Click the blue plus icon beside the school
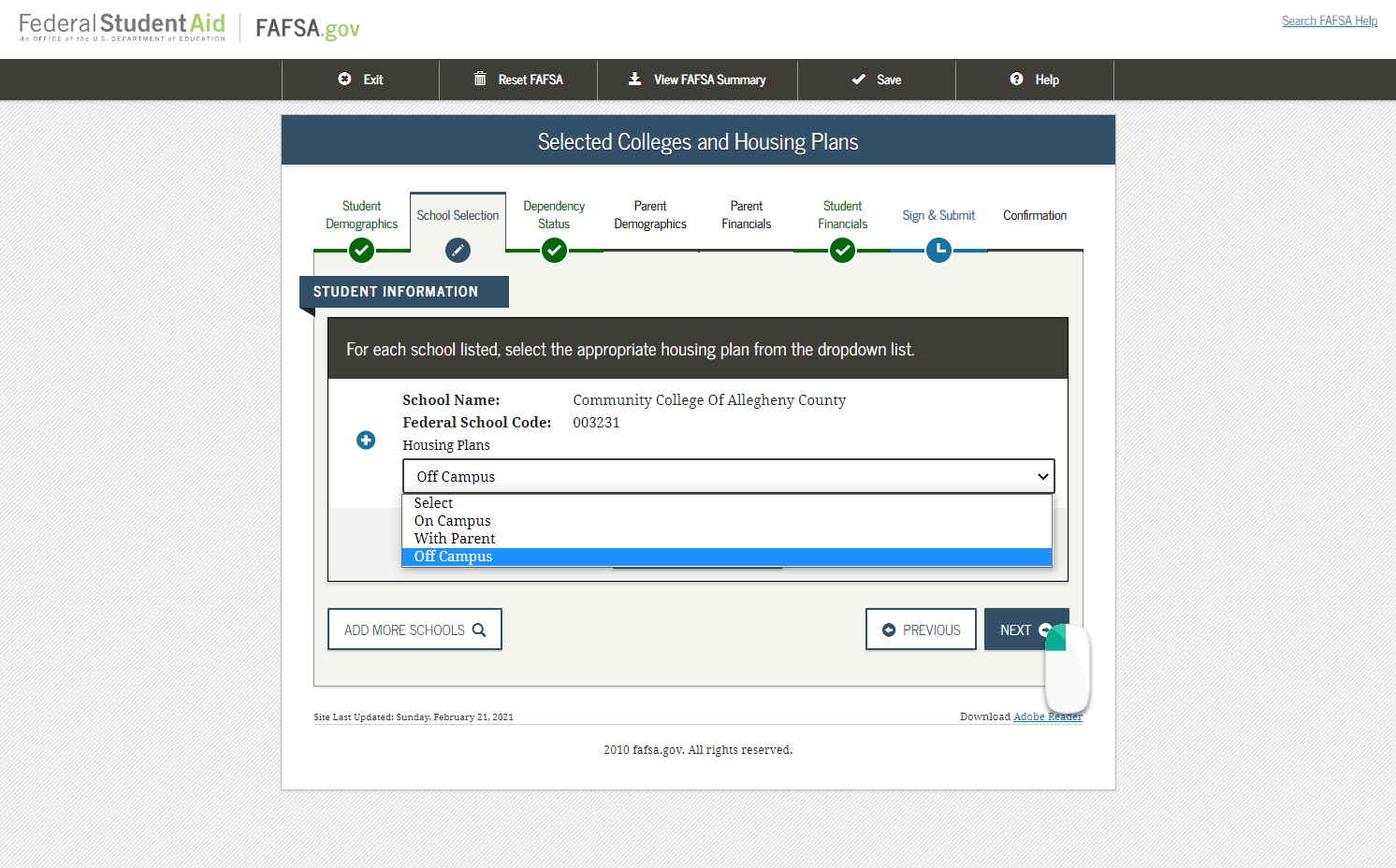 (x=366, y=440)
